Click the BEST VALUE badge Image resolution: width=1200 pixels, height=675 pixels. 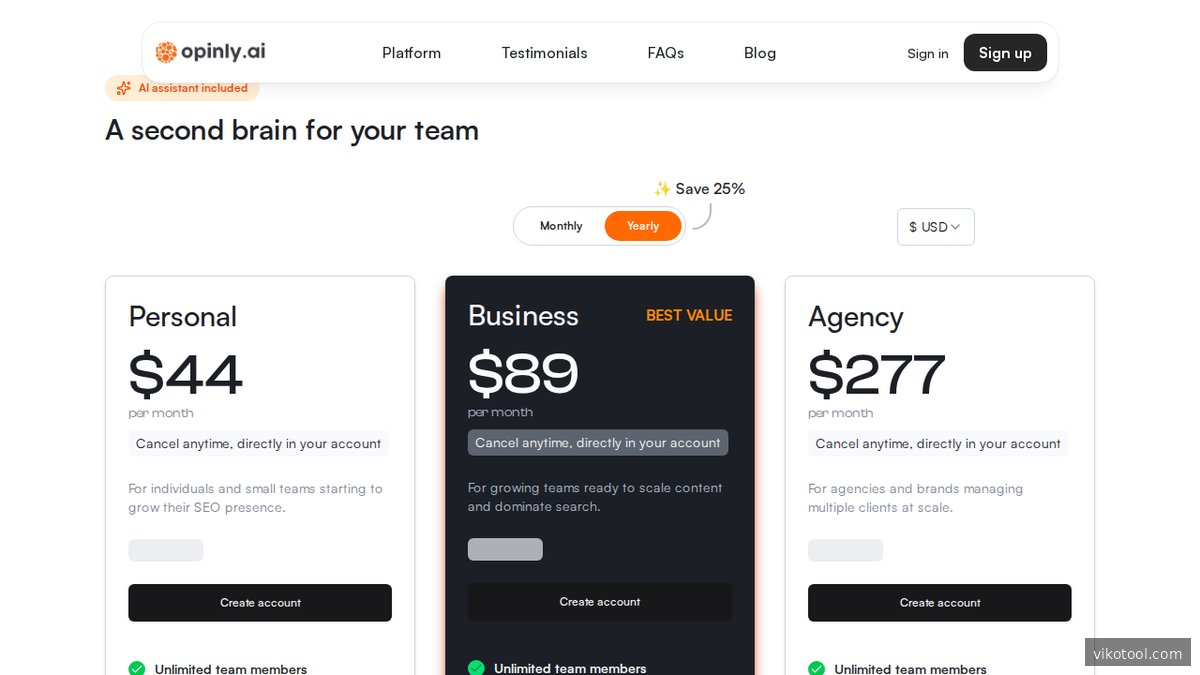click(x=689, y=315)
